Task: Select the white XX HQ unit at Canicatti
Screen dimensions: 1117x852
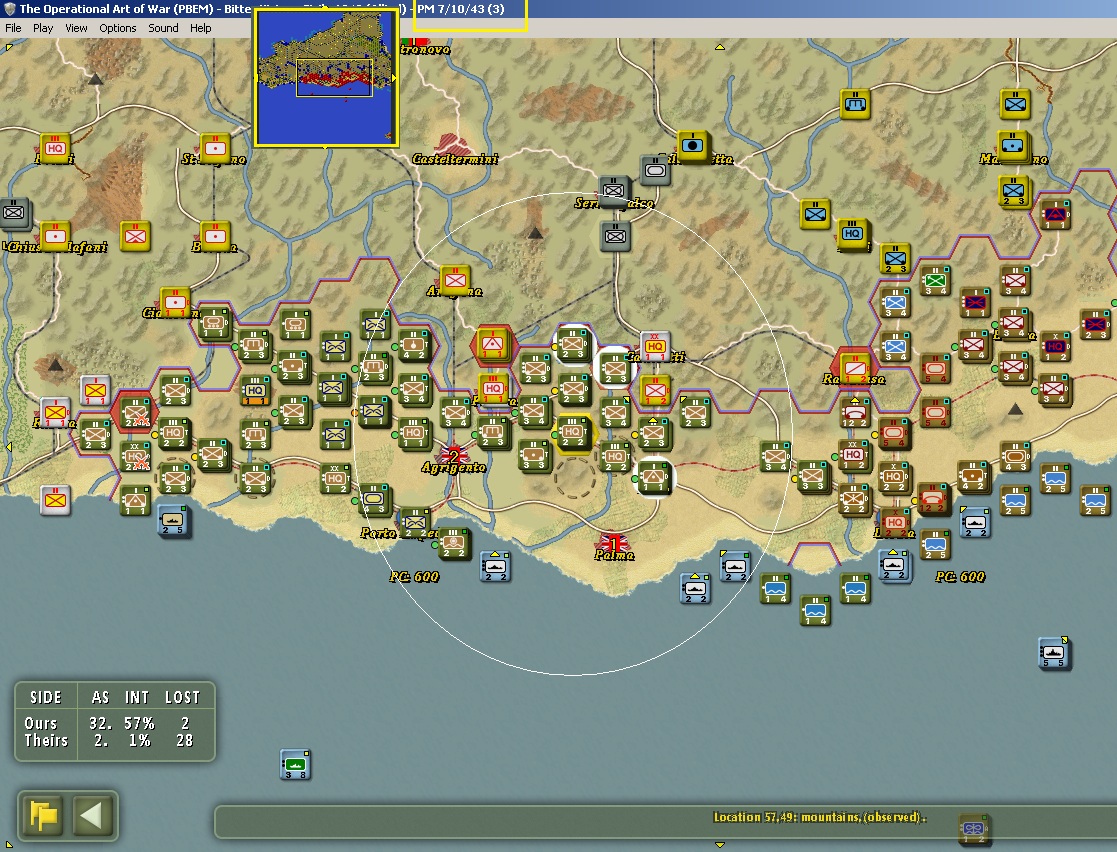Action: coord(655,347)
